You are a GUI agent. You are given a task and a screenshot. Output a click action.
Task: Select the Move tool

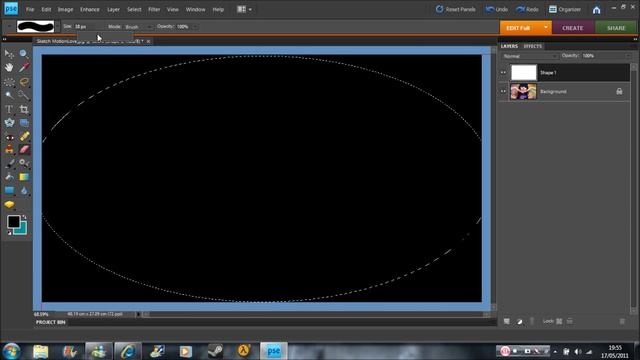tap(9, 54)
